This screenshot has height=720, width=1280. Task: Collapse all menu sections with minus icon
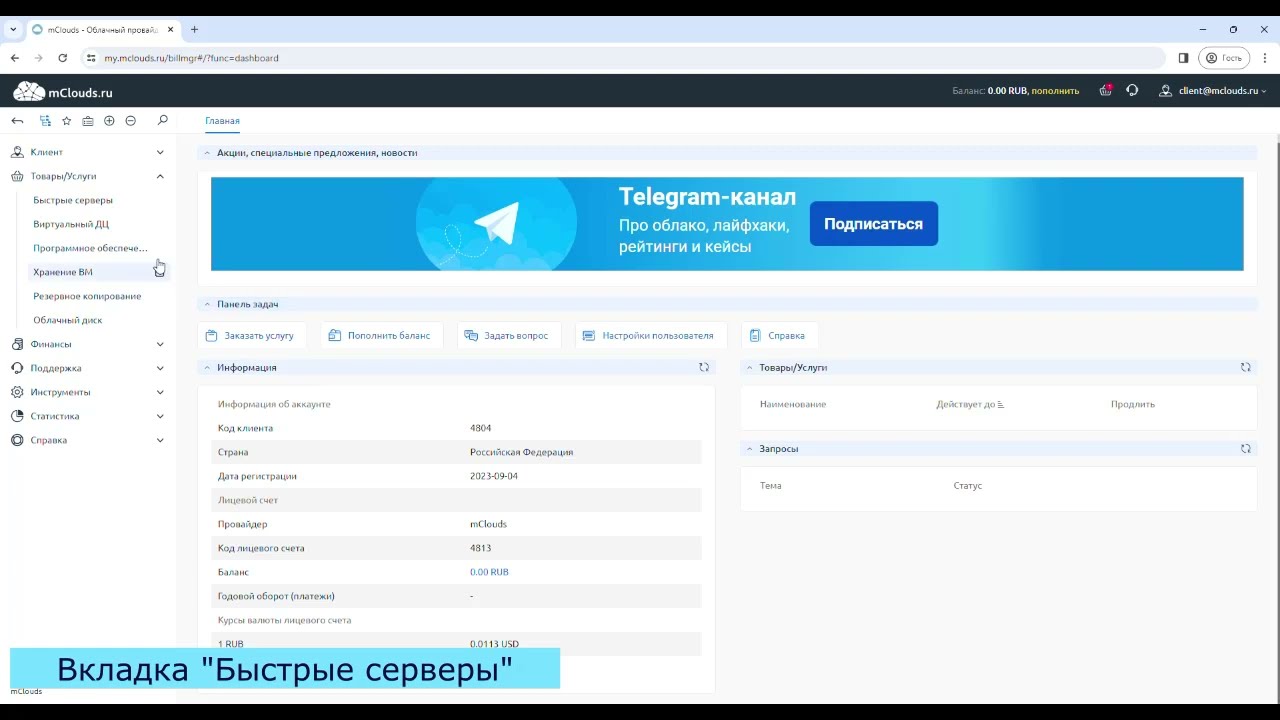[x=130, y=121]
